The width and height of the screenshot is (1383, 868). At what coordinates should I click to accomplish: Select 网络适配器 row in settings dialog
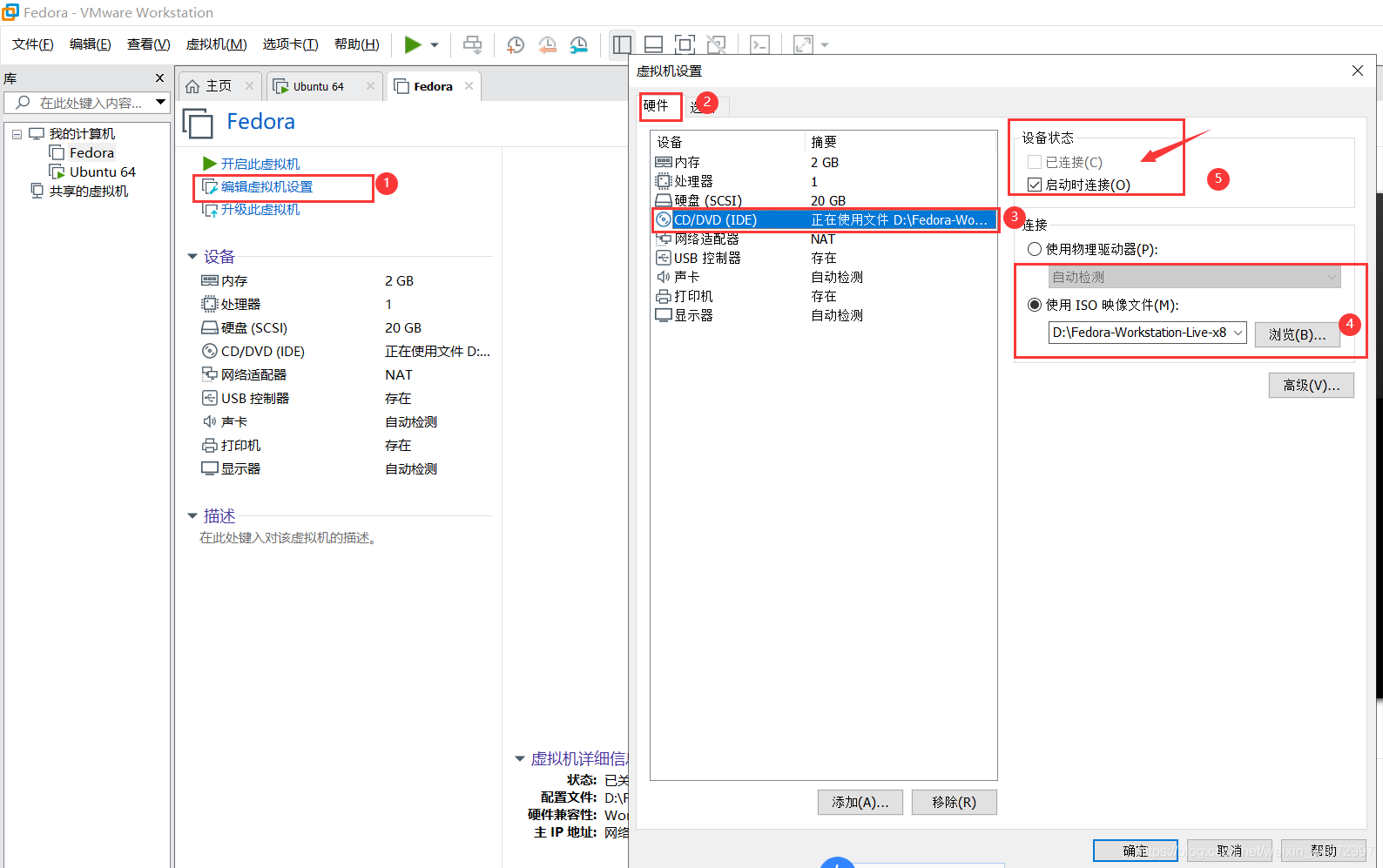point(824,239)
